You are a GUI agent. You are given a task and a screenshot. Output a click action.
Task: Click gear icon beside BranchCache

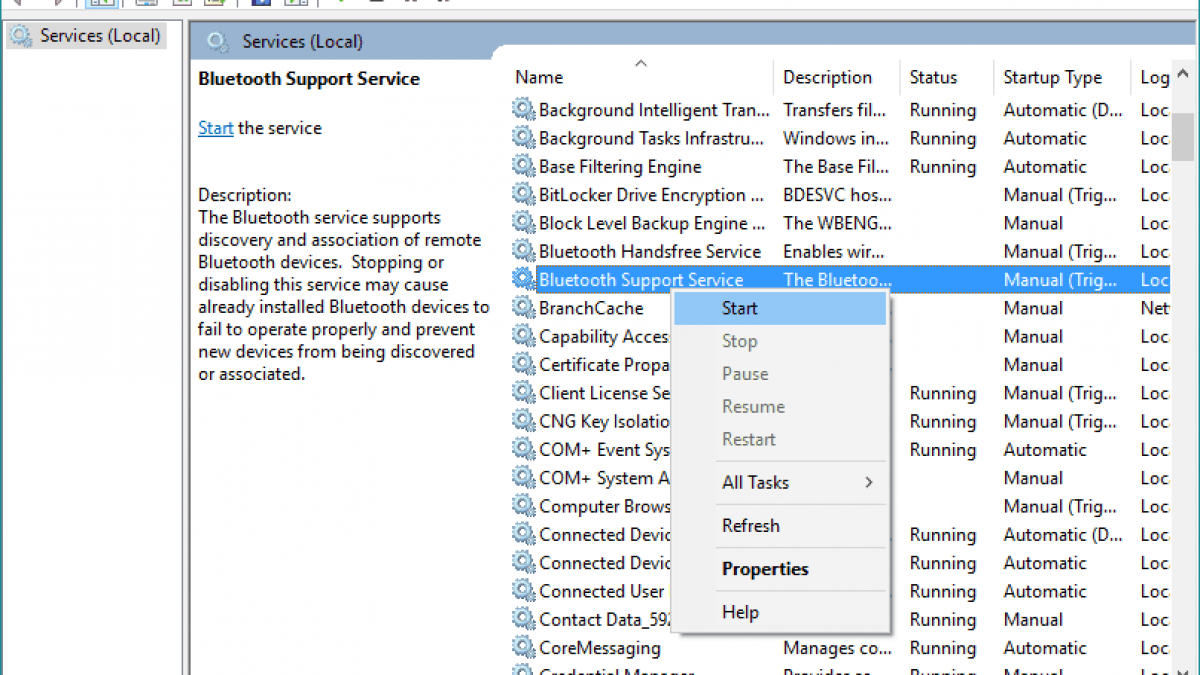[524, 308]
